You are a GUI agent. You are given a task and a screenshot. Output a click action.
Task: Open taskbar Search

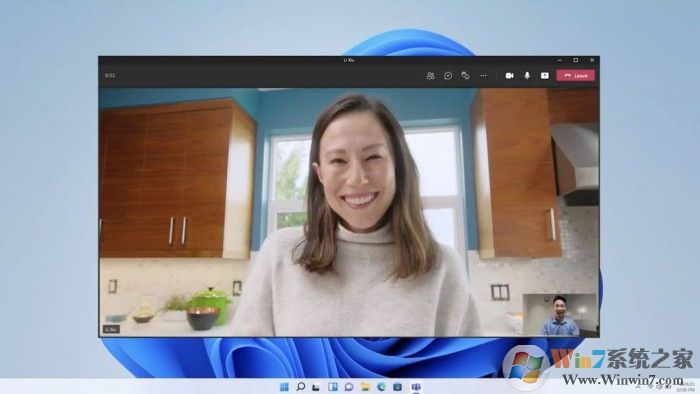(300, 387)
